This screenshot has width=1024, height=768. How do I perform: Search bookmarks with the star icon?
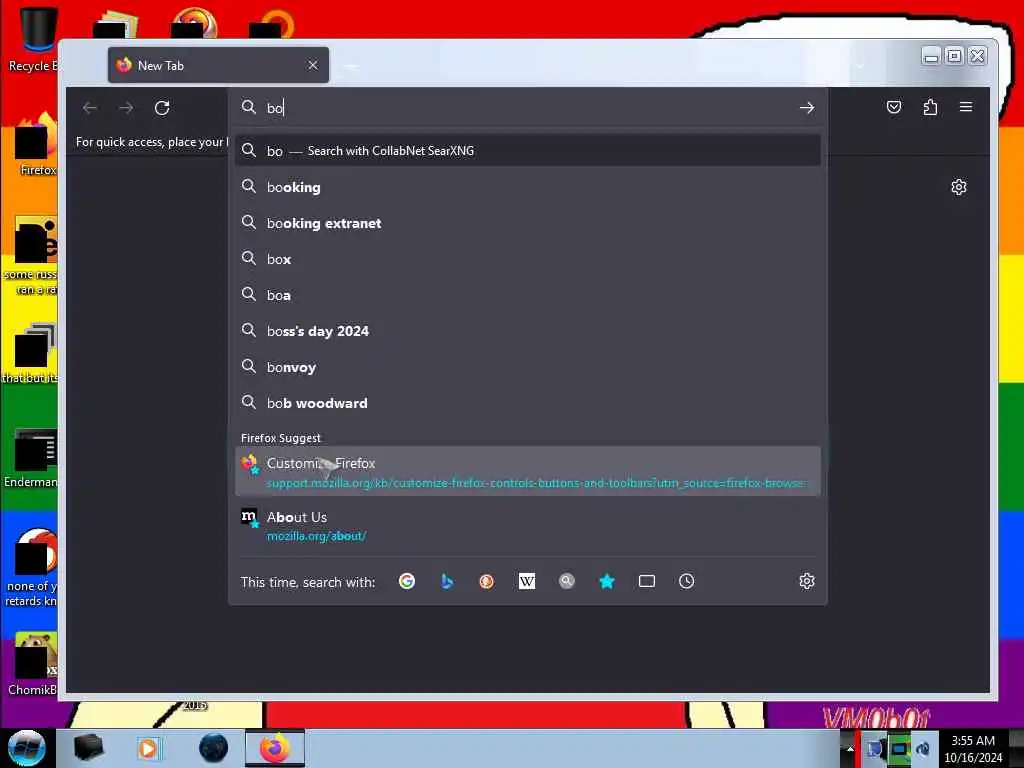pyautogui.click(x=607, y=581)
